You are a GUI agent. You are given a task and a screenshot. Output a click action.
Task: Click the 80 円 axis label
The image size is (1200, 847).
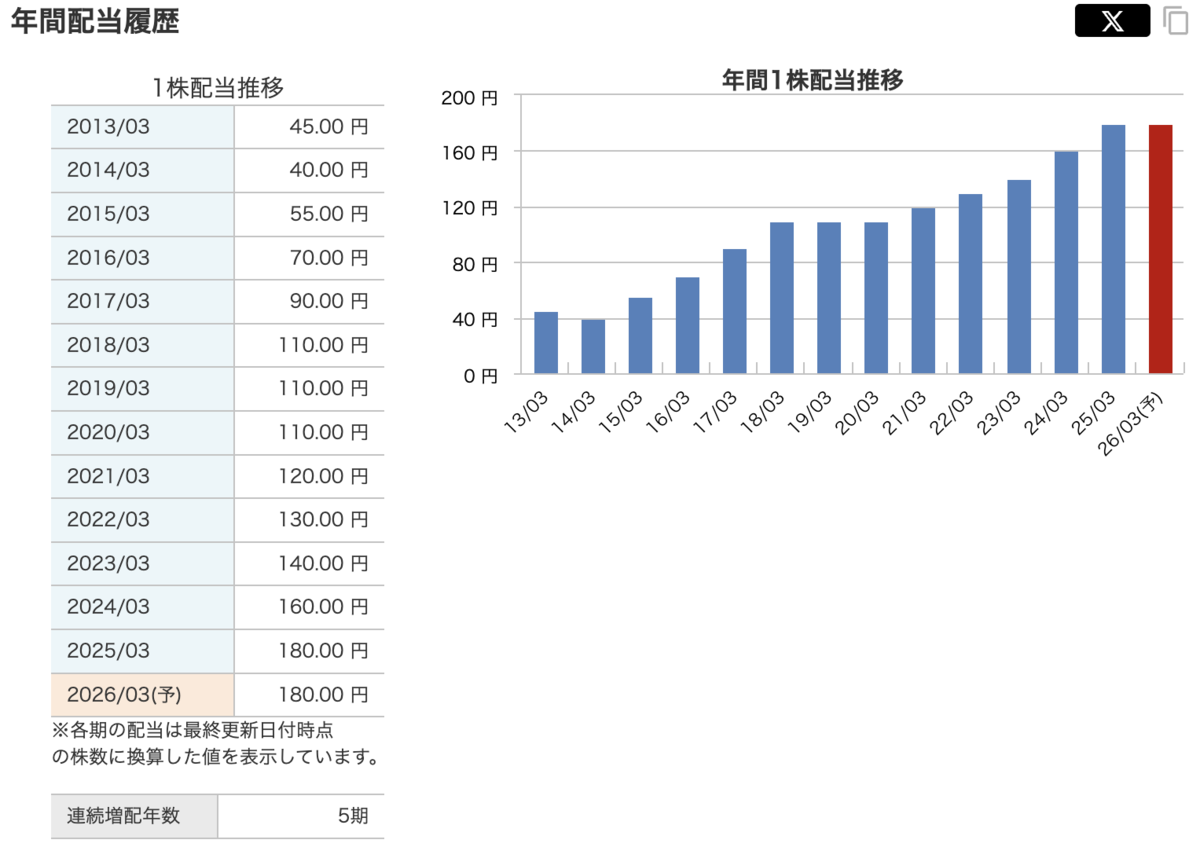point(474,264)
